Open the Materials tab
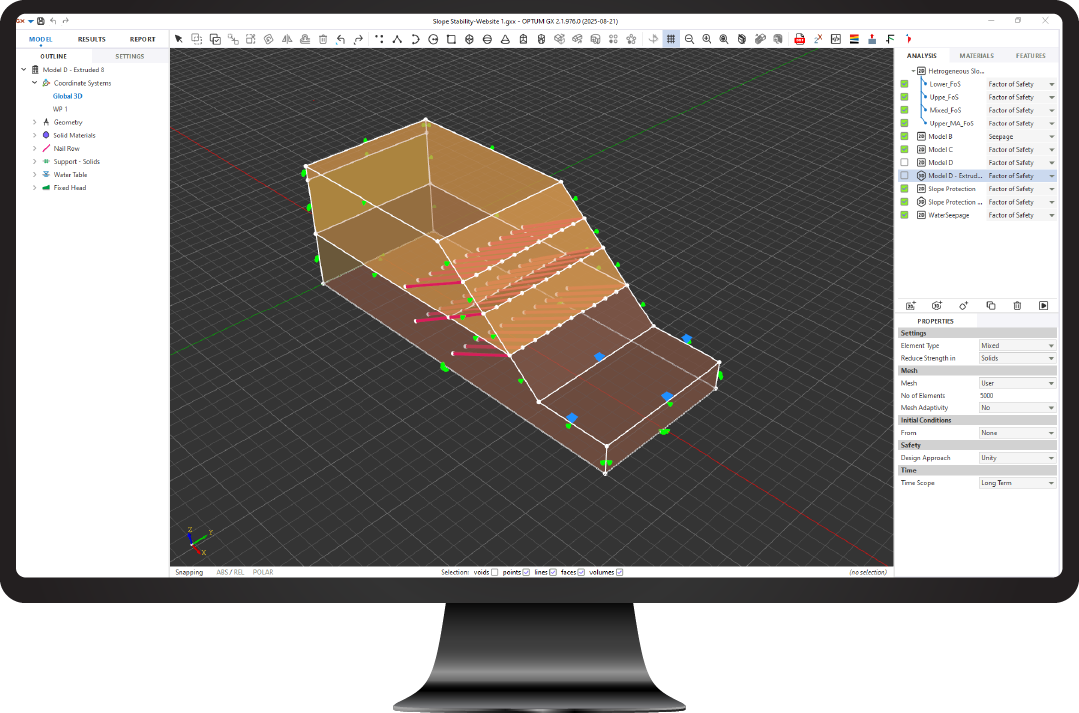Screen dimensions: 1079x713 976,56
